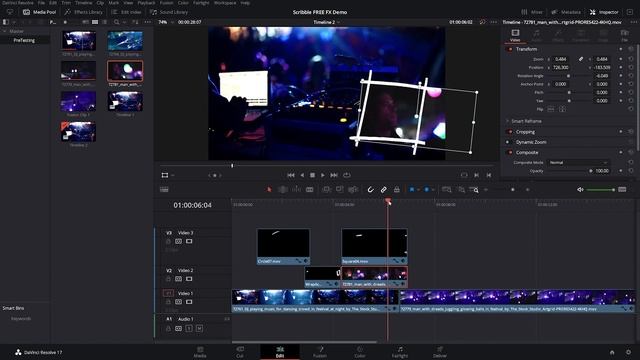This screenshot has height=360, width=640.
Task: Toggle the Cropping section enable switch
Action: point(510,132)
